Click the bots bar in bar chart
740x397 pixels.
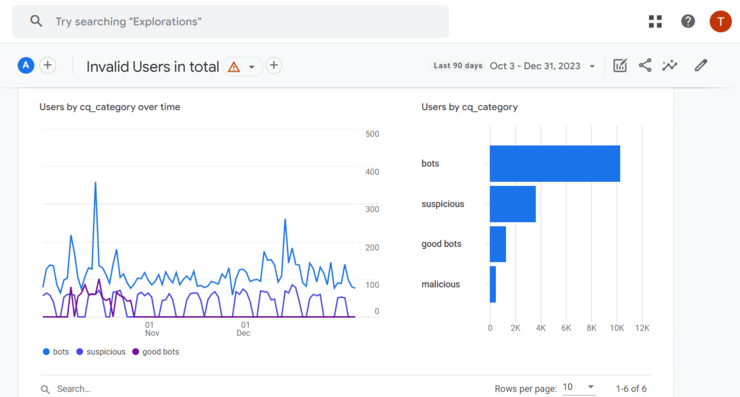point(555,163)
